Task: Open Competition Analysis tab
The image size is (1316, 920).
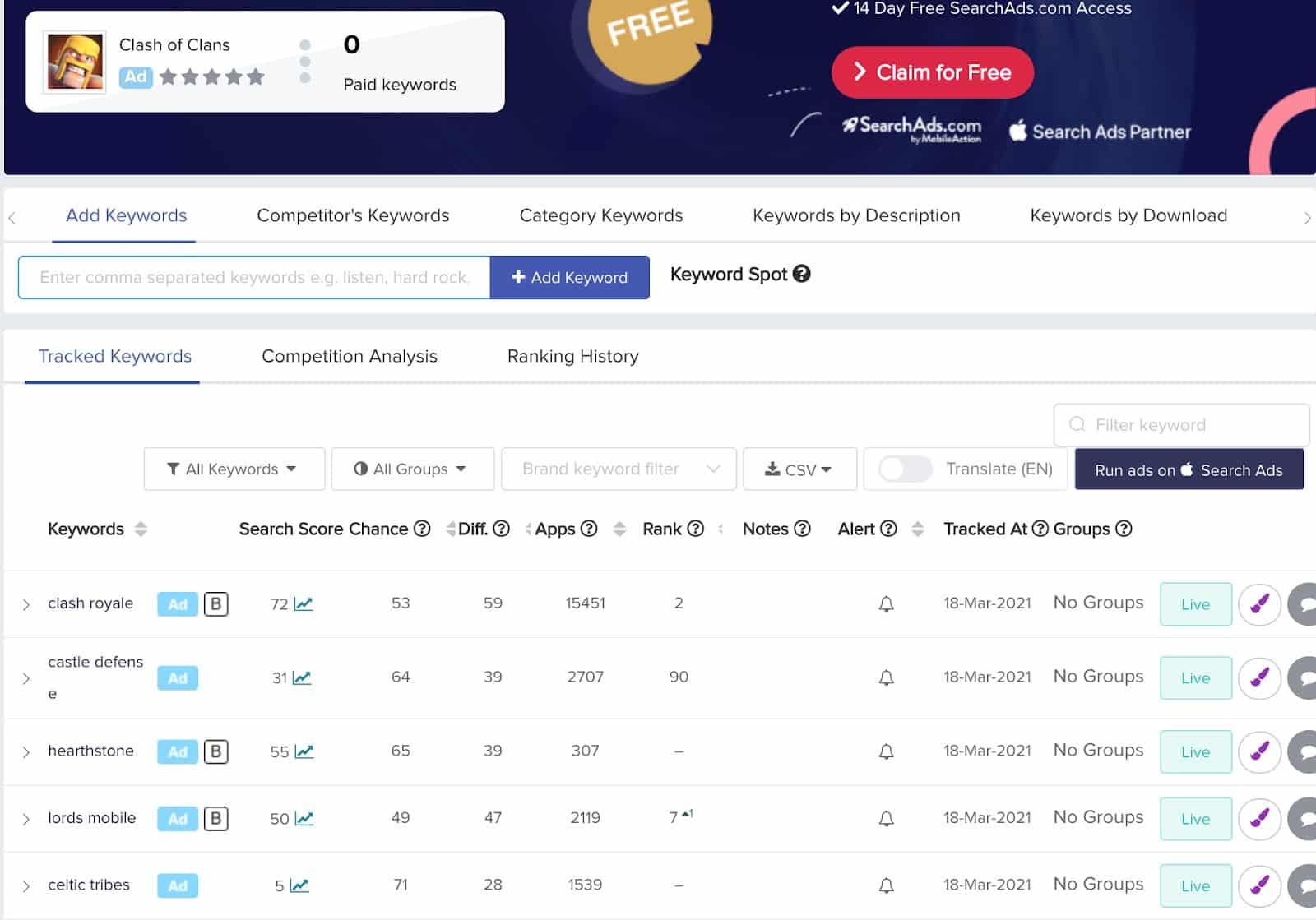Action: click(350, 356)
